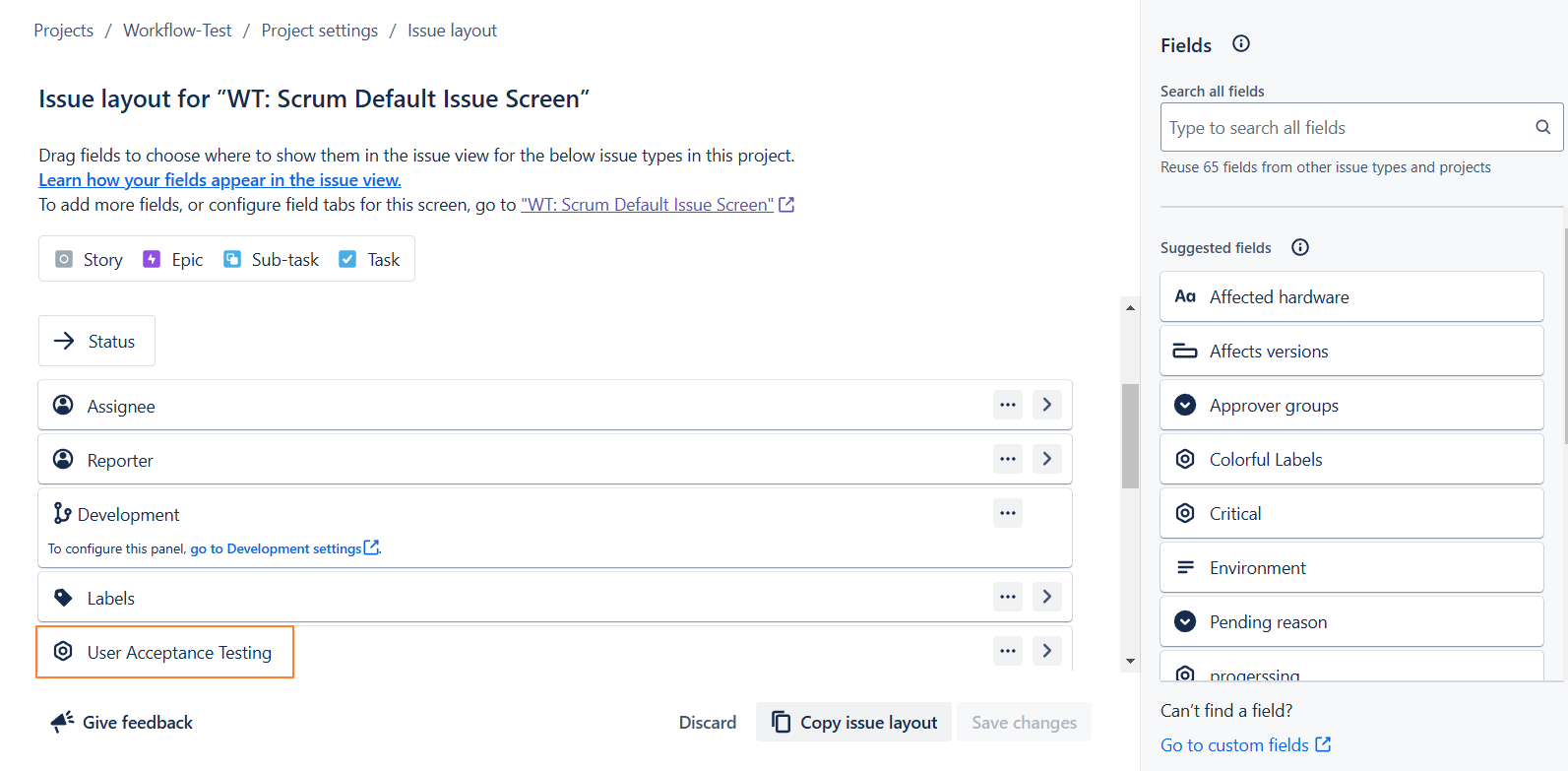1568x771 pixels.
Task: Click the Task checkbox icon
Action: coord(347,259)
